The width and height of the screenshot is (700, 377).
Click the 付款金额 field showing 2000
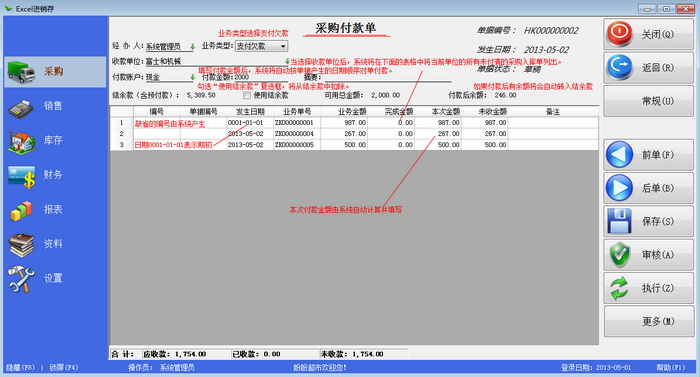coord(262,77)
